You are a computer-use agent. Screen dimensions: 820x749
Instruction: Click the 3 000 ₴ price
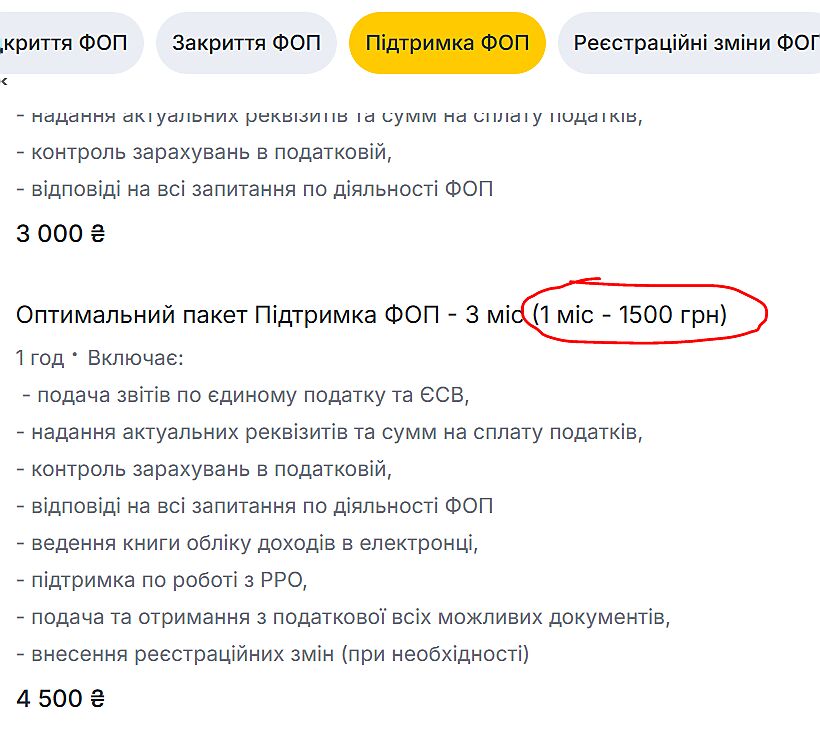[60, 234]
